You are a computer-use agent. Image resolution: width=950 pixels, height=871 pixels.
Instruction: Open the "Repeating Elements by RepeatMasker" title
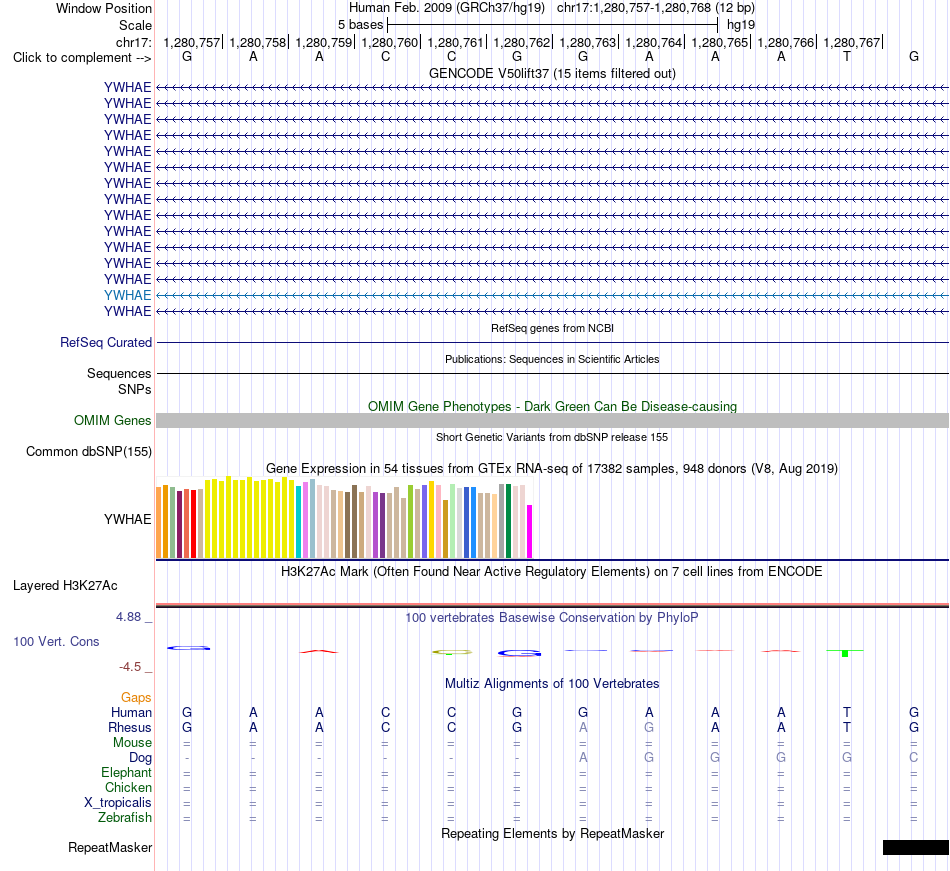click(552, 834)
